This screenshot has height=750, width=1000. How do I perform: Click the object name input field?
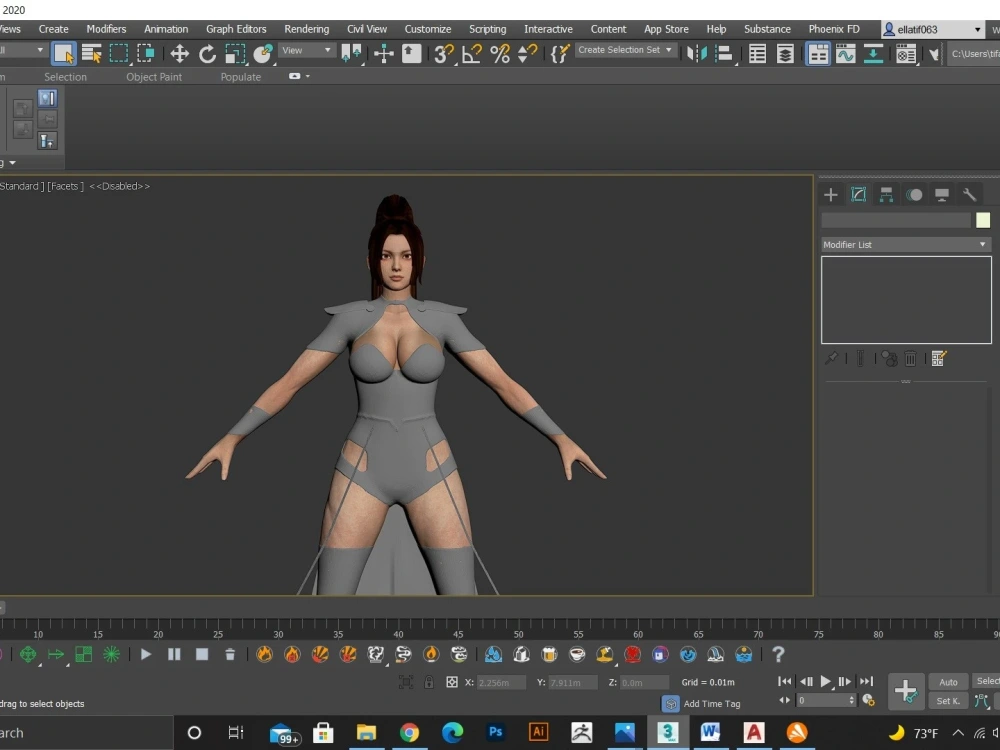click(x=896, y=220)
